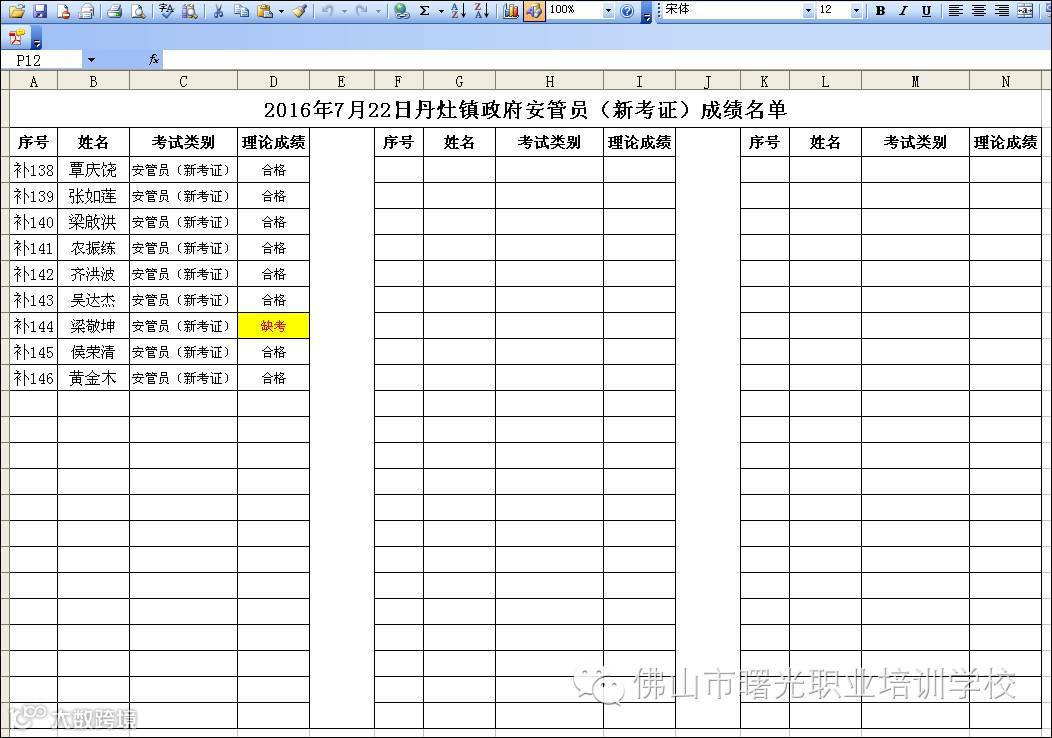
Task: Toggle underline formatting
Action: click(927, 11)
